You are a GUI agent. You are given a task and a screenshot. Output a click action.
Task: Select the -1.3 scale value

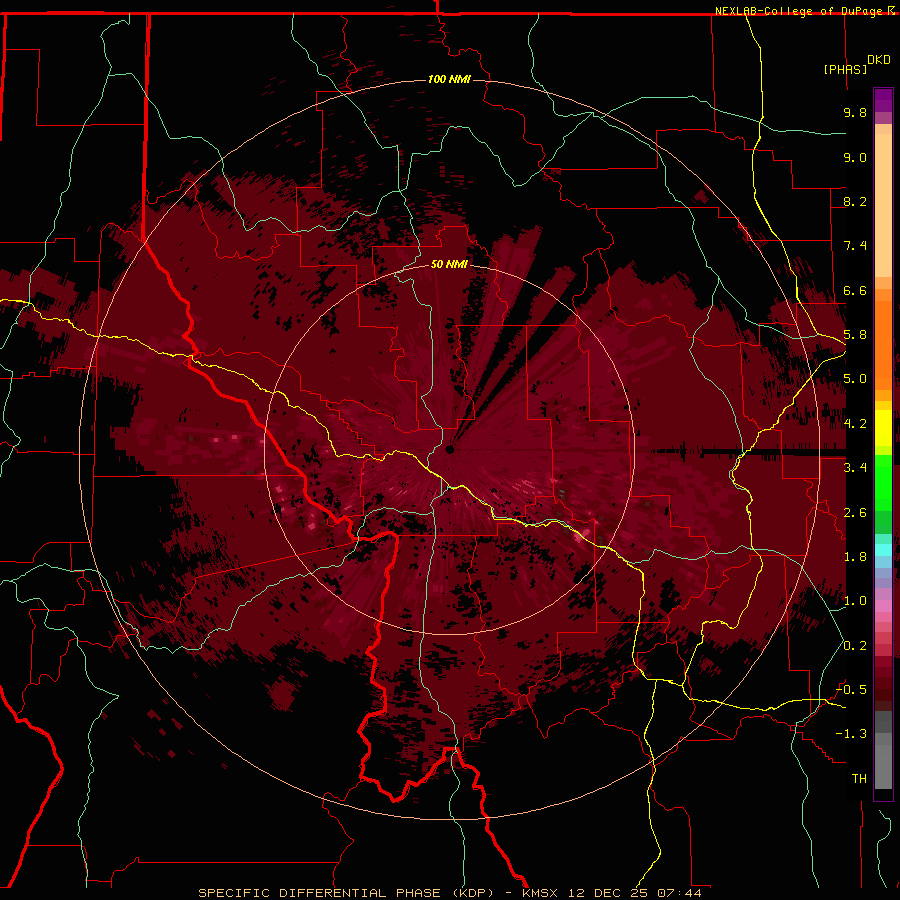pyautogui.click(x=851, y=734)
